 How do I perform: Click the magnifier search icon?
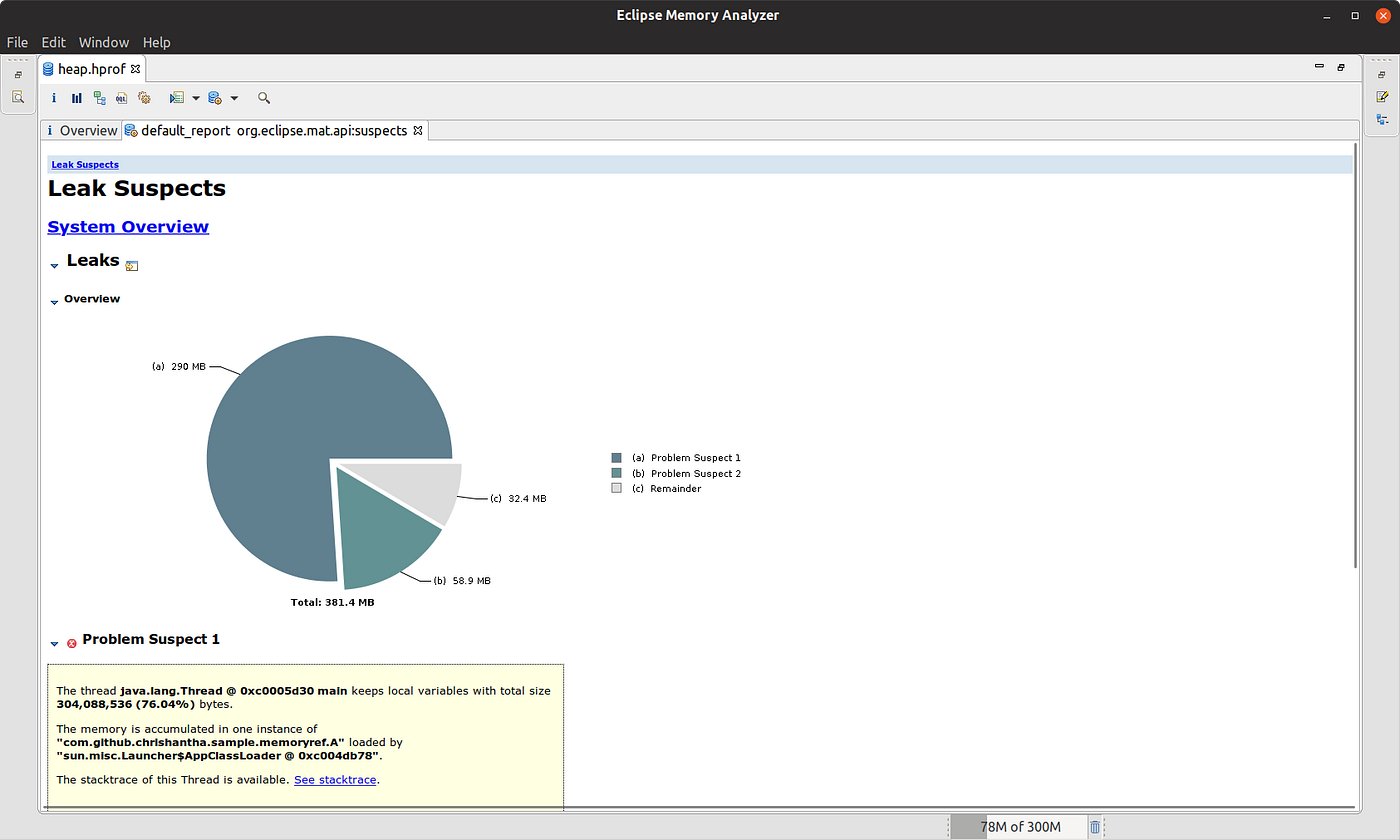click(263, 97)
